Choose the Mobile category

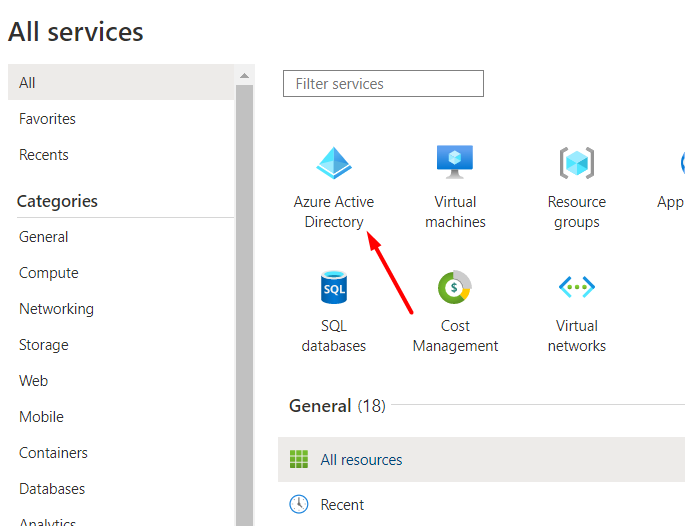pos(42,417)
